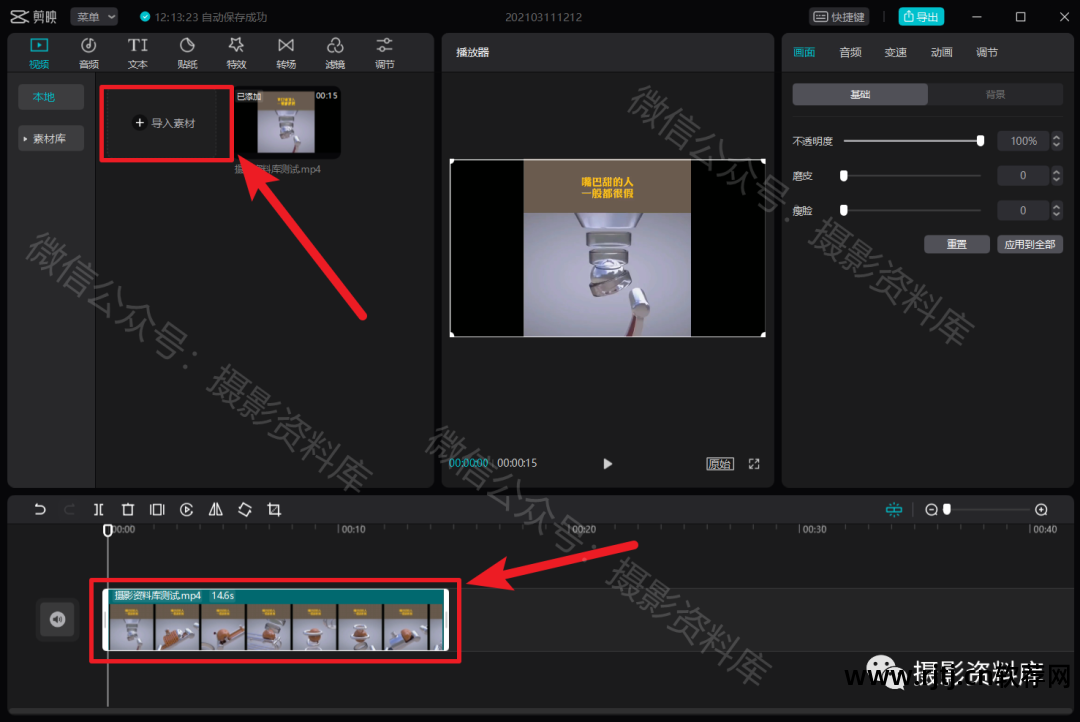The image size is (1080, 722).
Task: Open the 音频 audio tab
Action: [89, 54]
